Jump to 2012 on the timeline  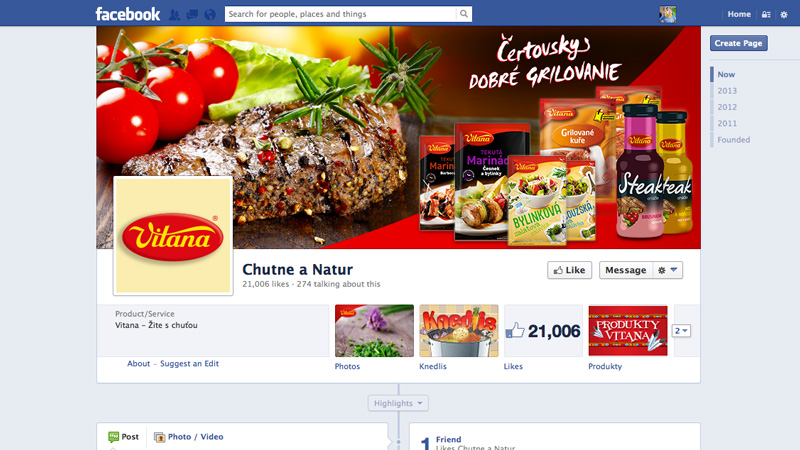(x=727, y=107)
